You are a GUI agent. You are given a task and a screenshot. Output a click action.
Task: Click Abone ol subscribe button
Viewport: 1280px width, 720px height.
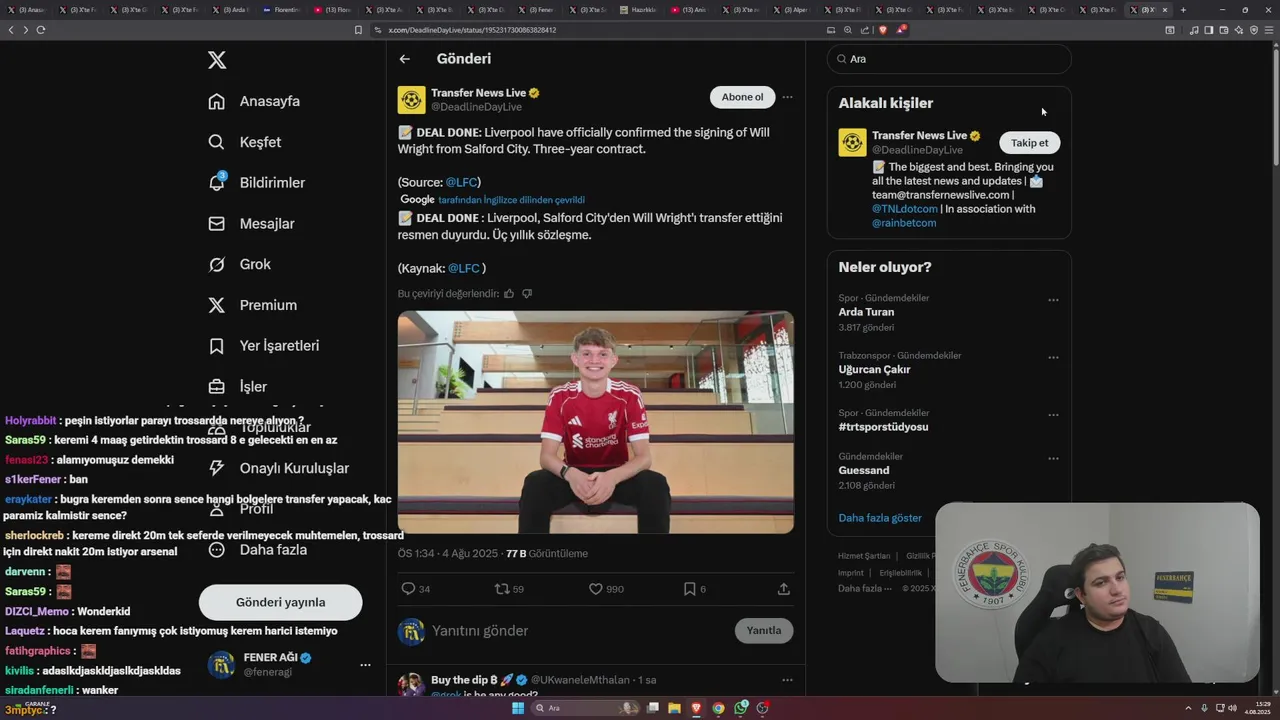(742, 97)
